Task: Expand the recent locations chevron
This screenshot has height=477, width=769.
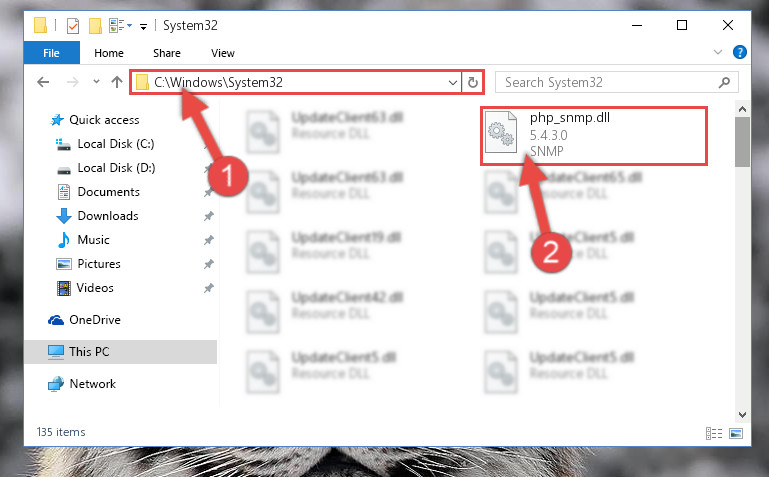Action: pos(96,82)
